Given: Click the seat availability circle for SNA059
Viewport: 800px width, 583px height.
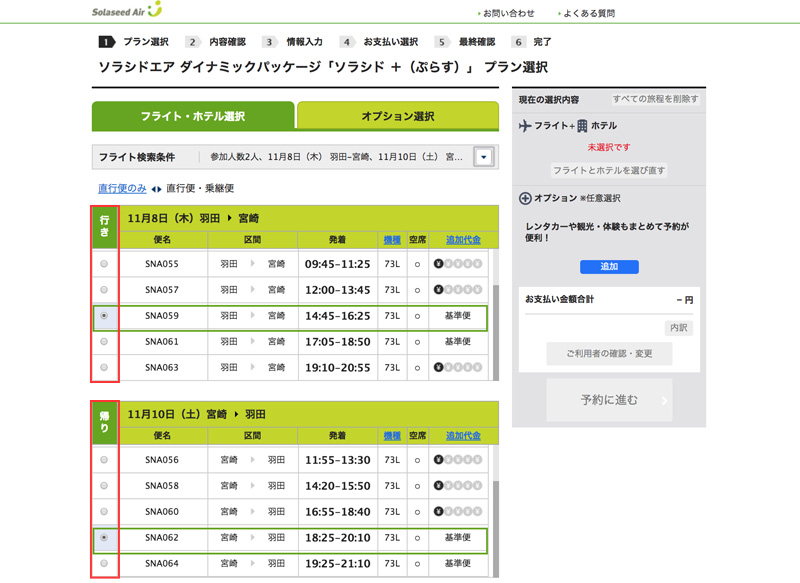Looking at the screenshot, I should click(417, 316).
